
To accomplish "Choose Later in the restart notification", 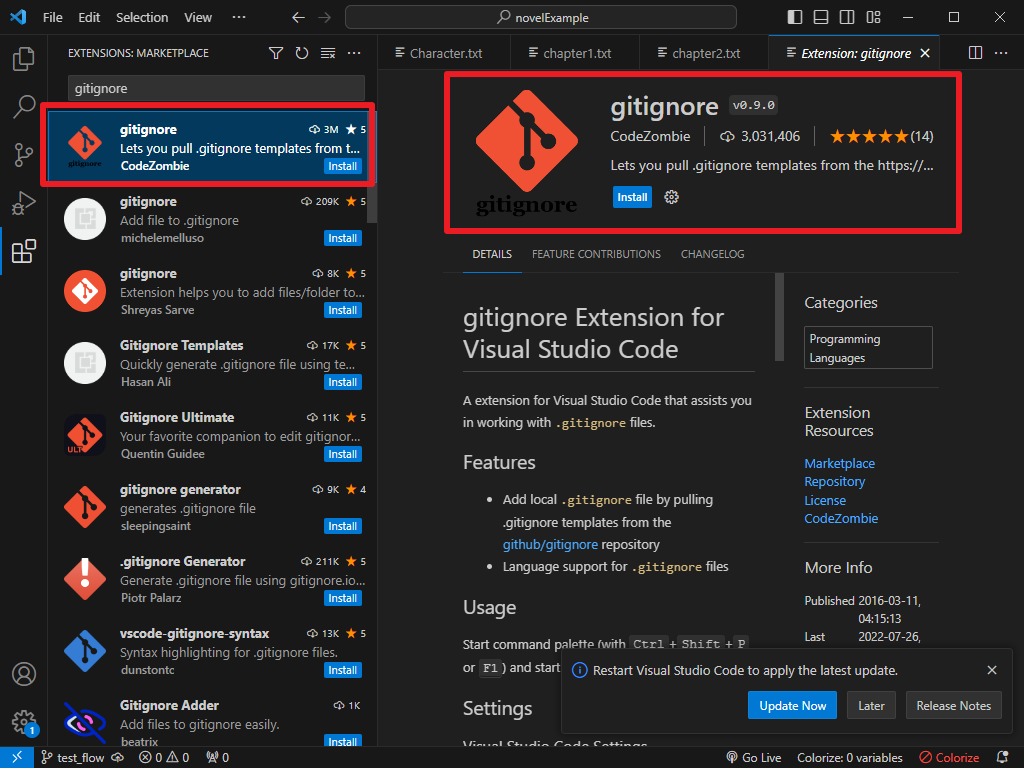I will click(871, 705).
